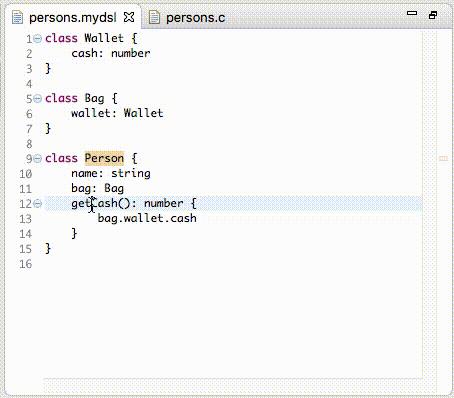Image resolution: width=454 pixels, height=398 pixels.
Task: Click the expression bag.wallet.cash
Action: point(147,218)
